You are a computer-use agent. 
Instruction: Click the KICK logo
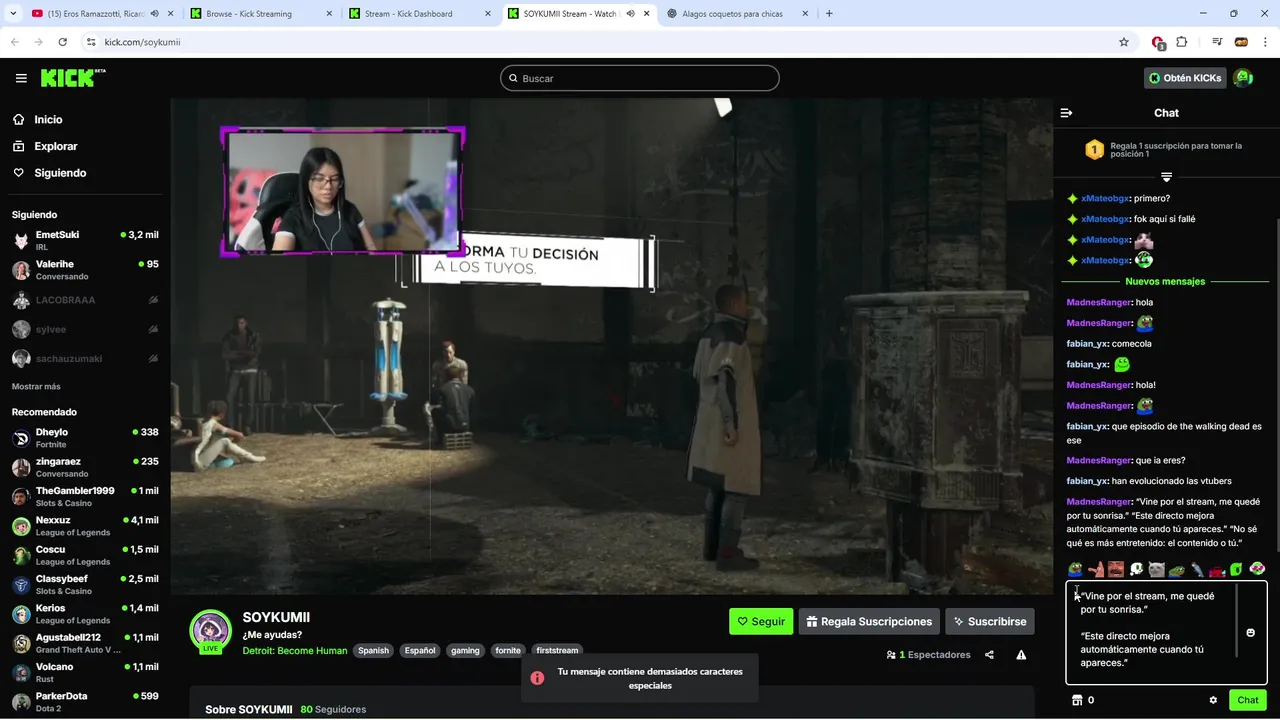point(73,78)
